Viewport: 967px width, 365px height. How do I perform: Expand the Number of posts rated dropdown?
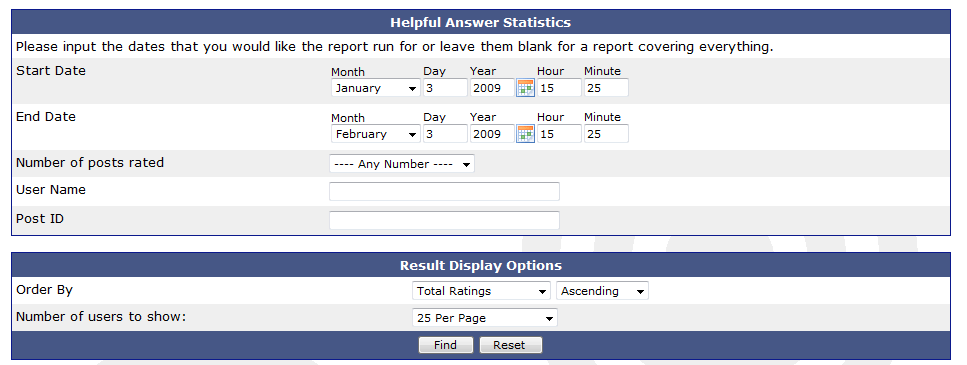click(x=402, y=164)
